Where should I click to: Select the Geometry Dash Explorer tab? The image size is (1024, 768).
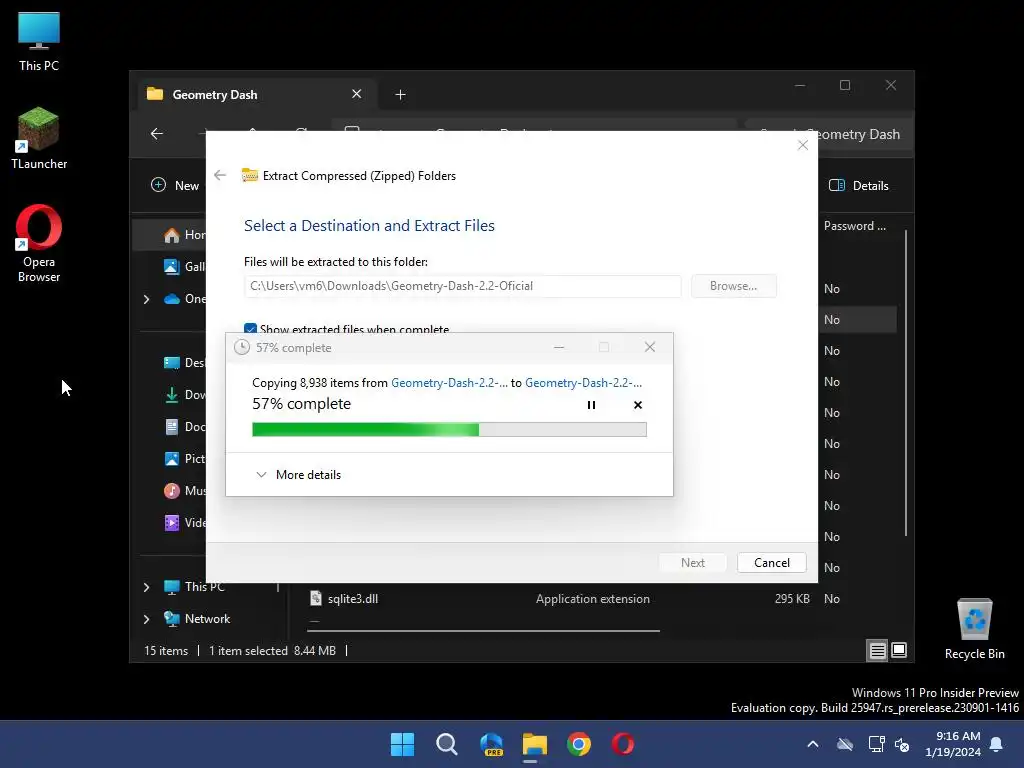[256, 95]
